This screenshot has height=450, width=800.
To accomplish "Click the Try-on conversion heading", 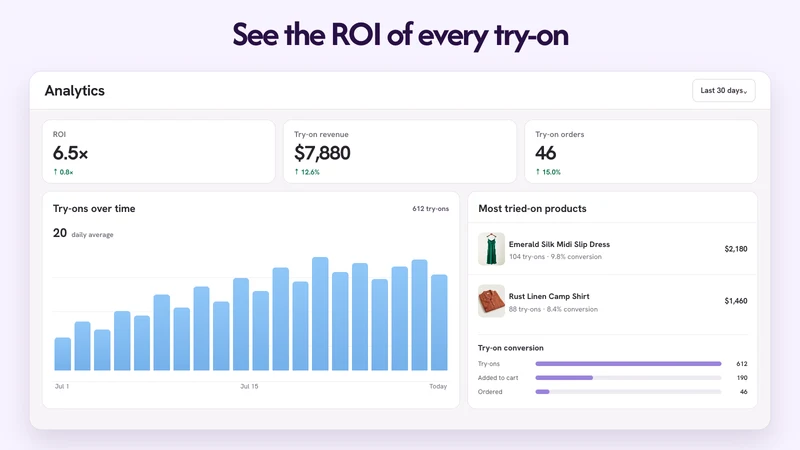I will pos(510,348).
